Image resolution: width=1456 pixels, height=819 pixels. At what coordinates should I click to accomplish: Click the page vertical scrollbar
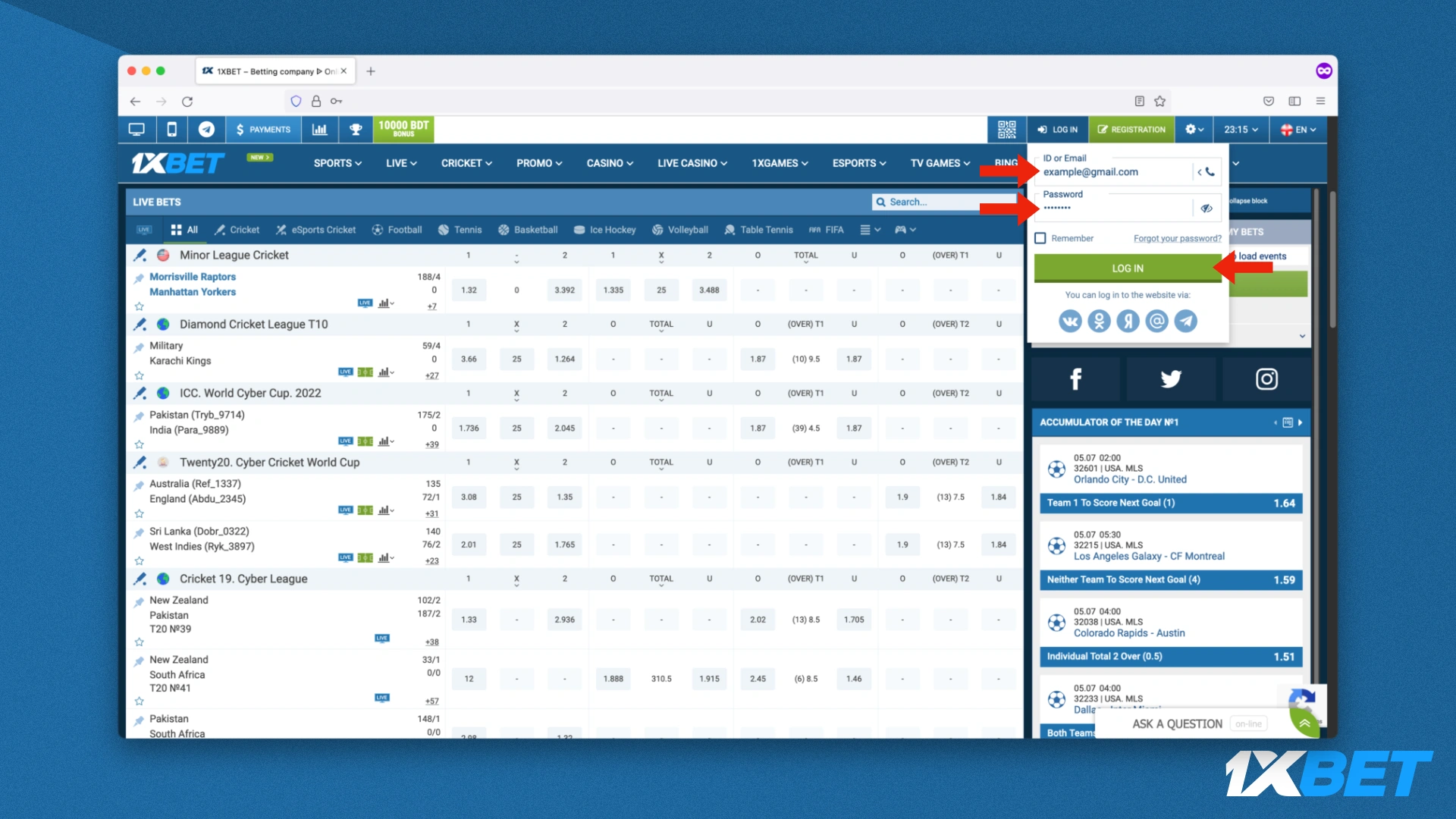click(x=1332, y=261)
